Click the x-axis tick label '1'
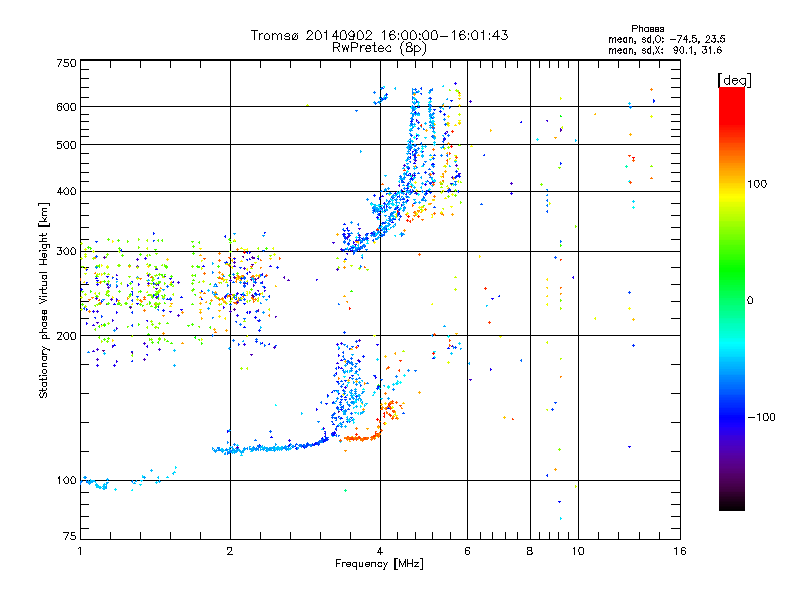The image size is (800, 600). click(80, 551)
